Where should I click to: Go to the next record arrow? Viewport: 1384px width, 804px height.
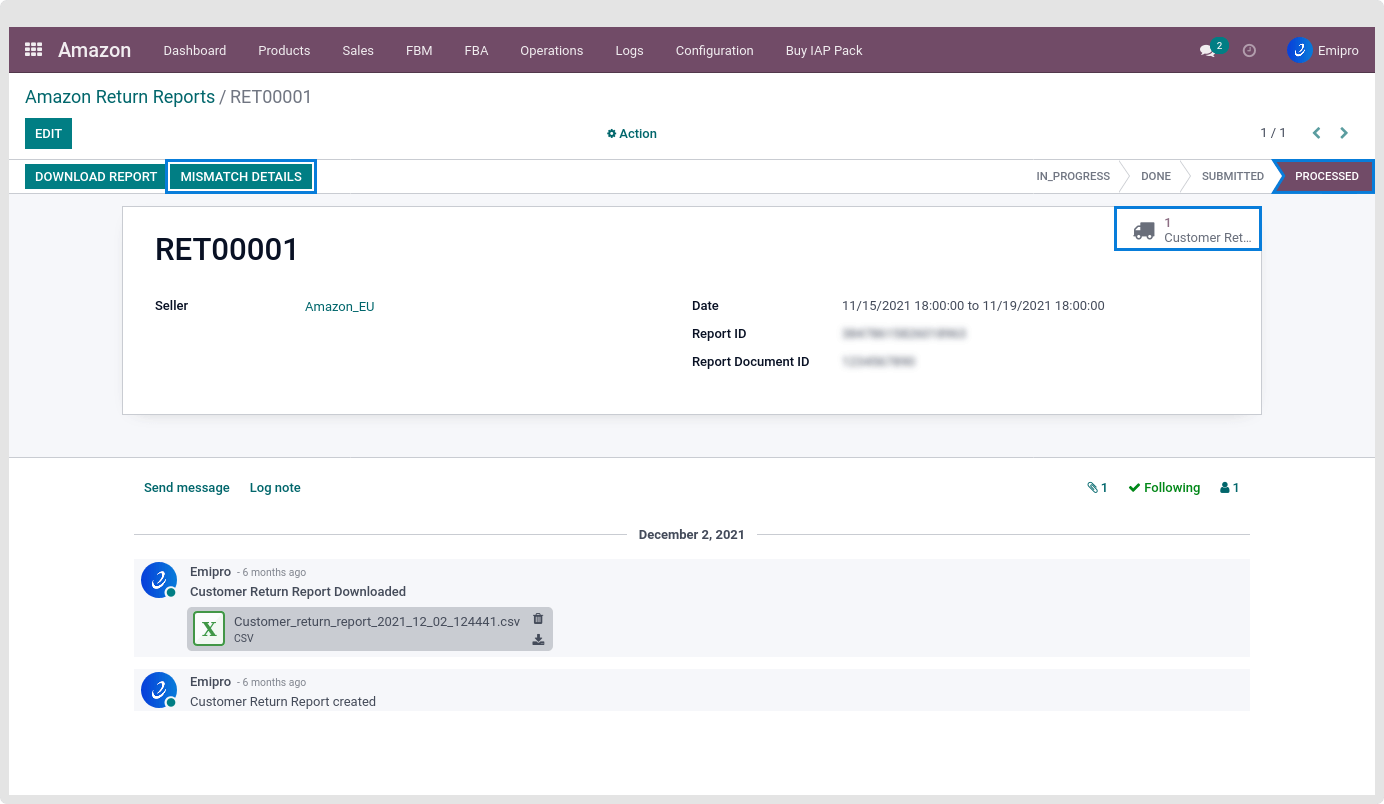(1344, 133)
